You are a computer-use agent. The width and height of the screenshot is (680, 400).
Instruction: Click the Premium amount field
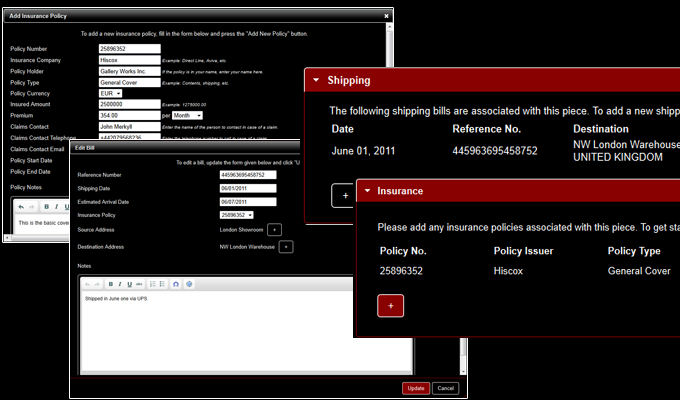[x=130, y=115]
